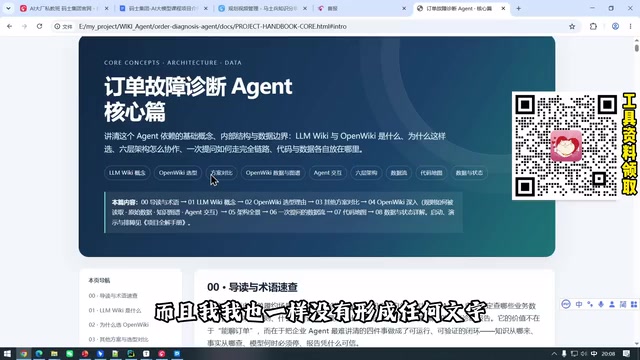Viewport: 640px width, 360px height.
Task: Go to sidebar item 02 · 为什么选 OpenWiki
Action: click(118, 325)
